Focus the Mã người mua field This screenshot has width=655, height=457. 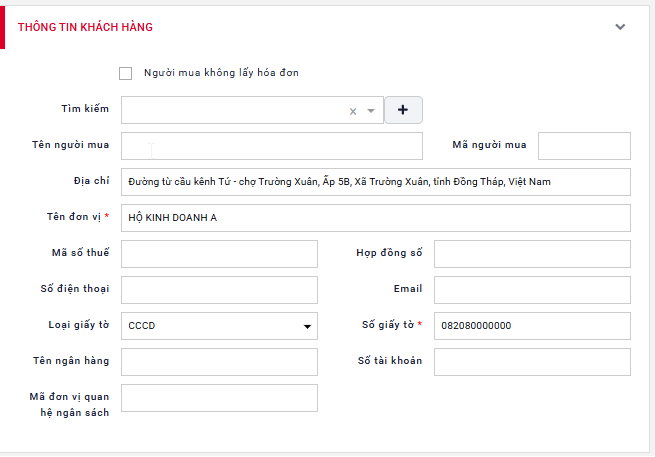click(x=584, y=146)
